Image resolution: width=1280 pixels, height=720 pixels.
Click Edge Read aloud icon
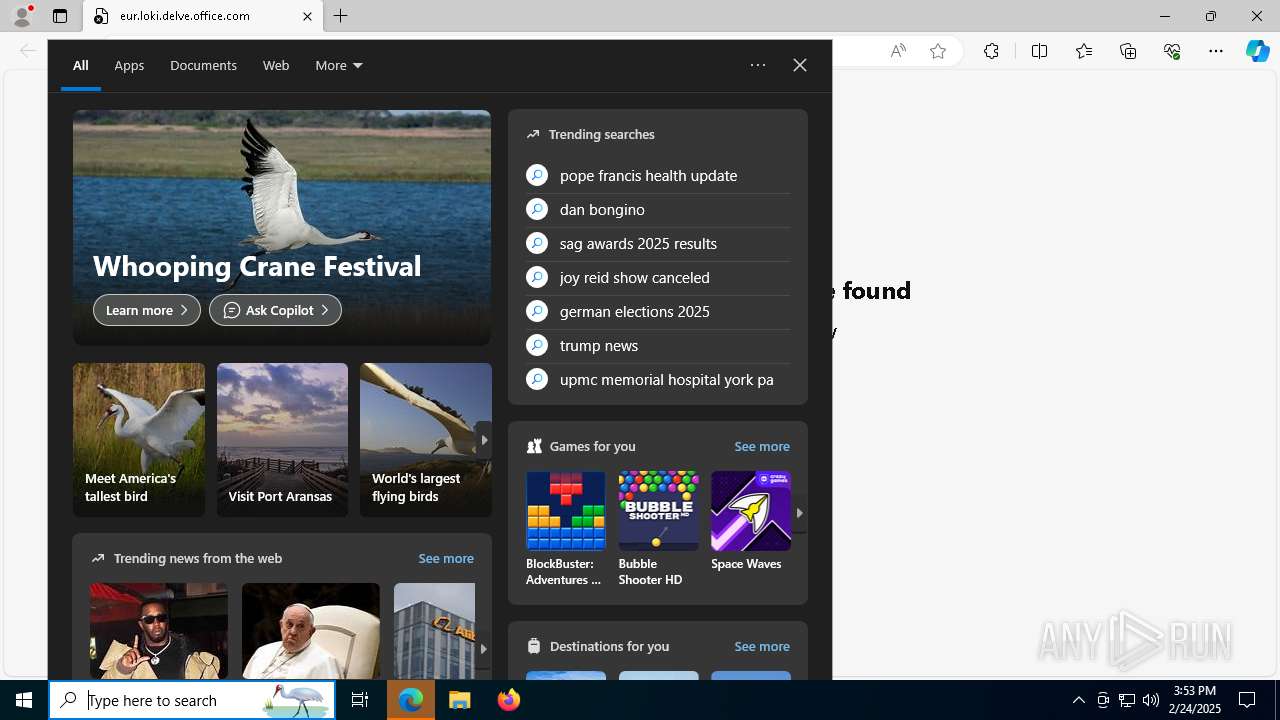click(x=898, y=51)
